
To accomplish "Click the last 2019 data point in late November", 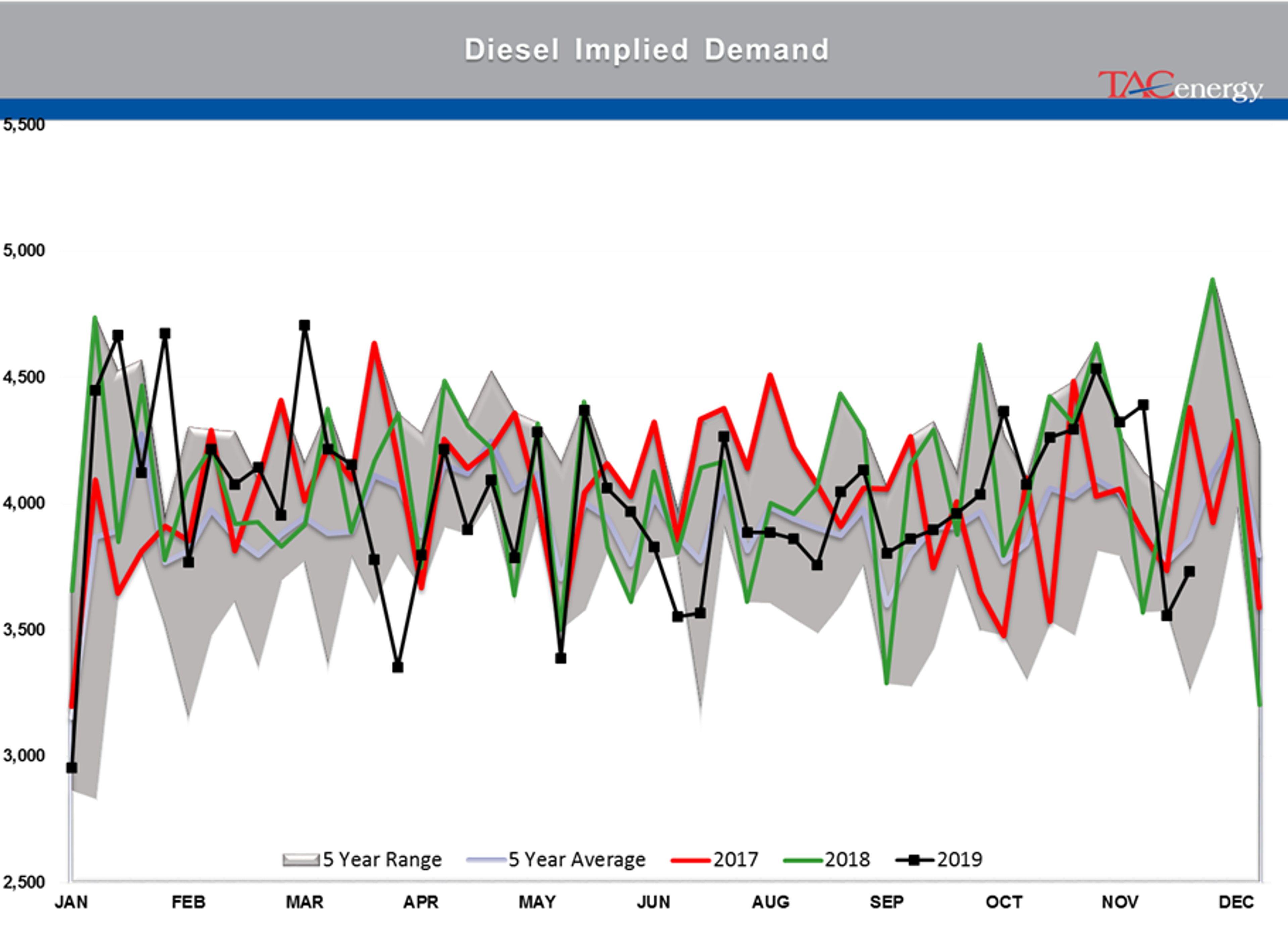I will [1189, 572].
